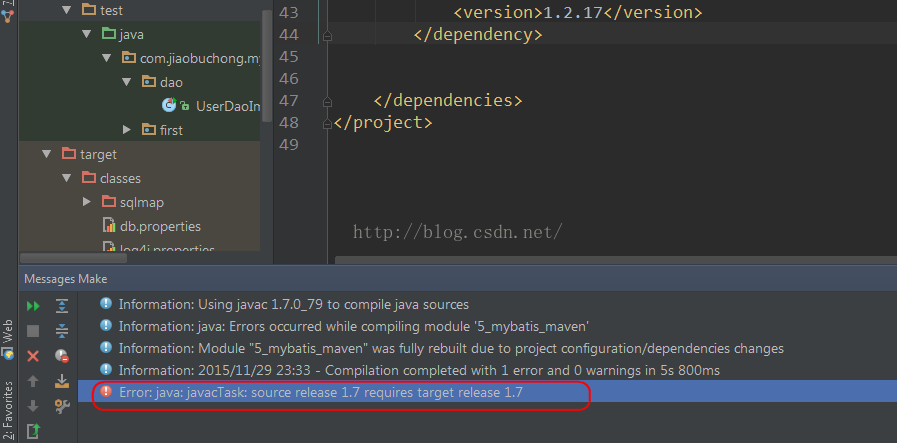The image size is (897, 443).
Task: Click the closing project tag on line 48
Action: coord(383,123)
